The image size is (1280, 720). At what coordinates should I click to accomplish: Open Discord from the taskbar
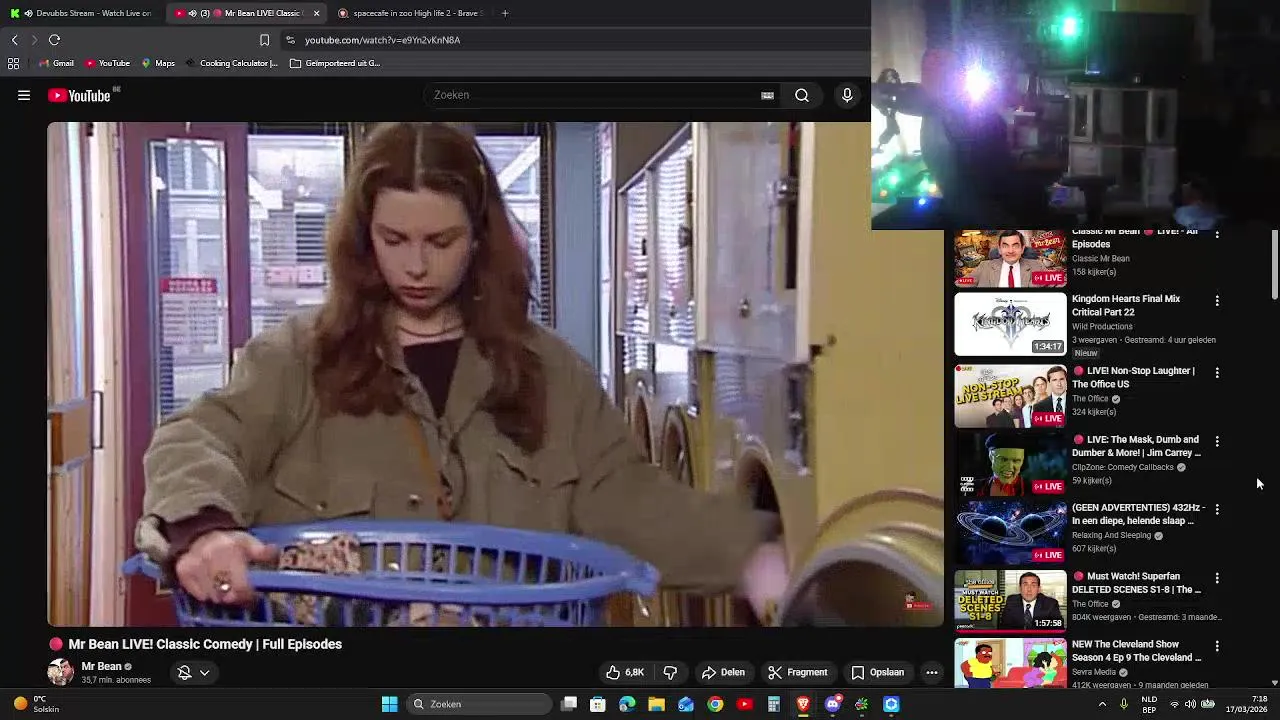point(832,704)
